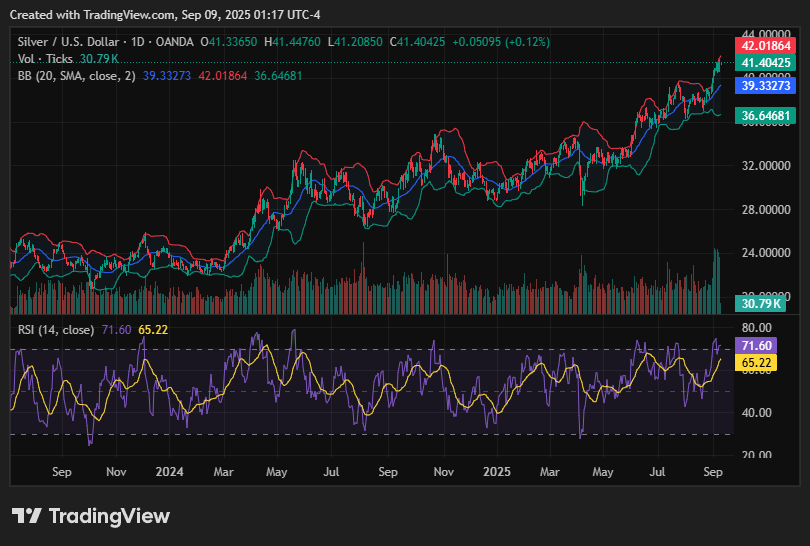This screenshot has width=810, height=546.
Task: Click blue 39.33273 value in BB legend
Action: (167, 76)
